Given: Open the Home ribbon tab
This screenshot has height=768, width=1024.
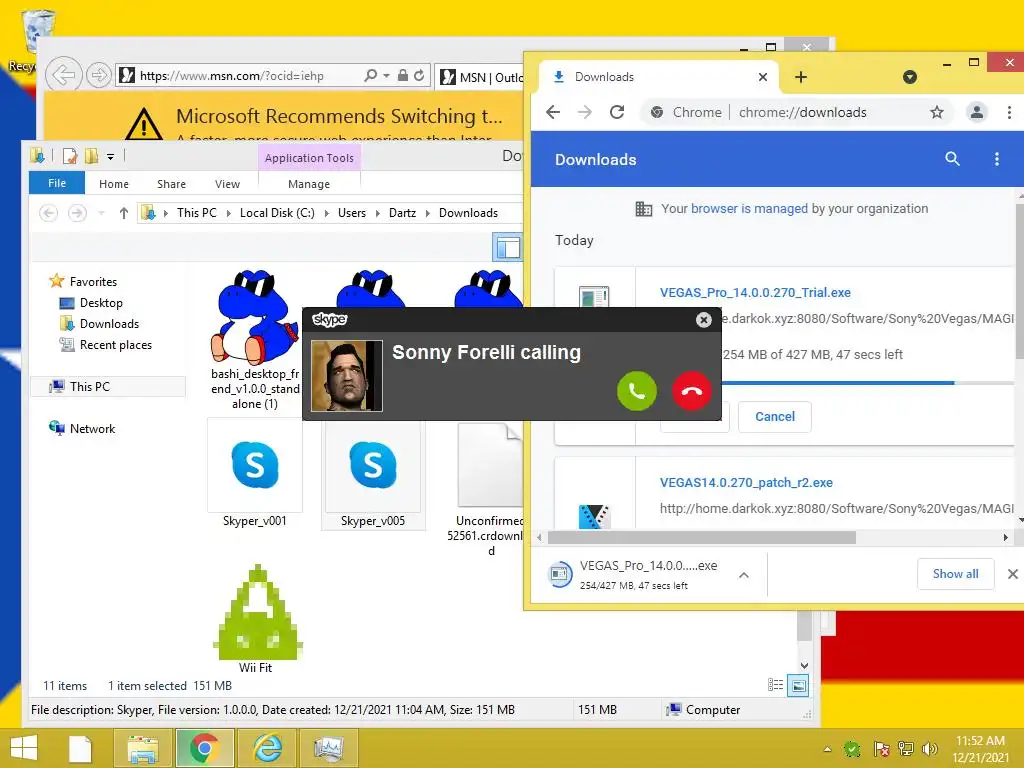Looking at the screenshot, I should point(114,184).
